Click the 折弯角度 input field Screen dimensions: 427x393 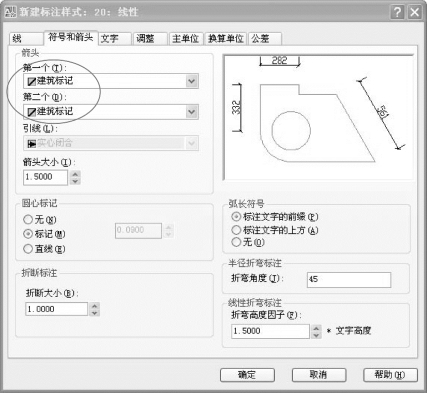point(349,280)
